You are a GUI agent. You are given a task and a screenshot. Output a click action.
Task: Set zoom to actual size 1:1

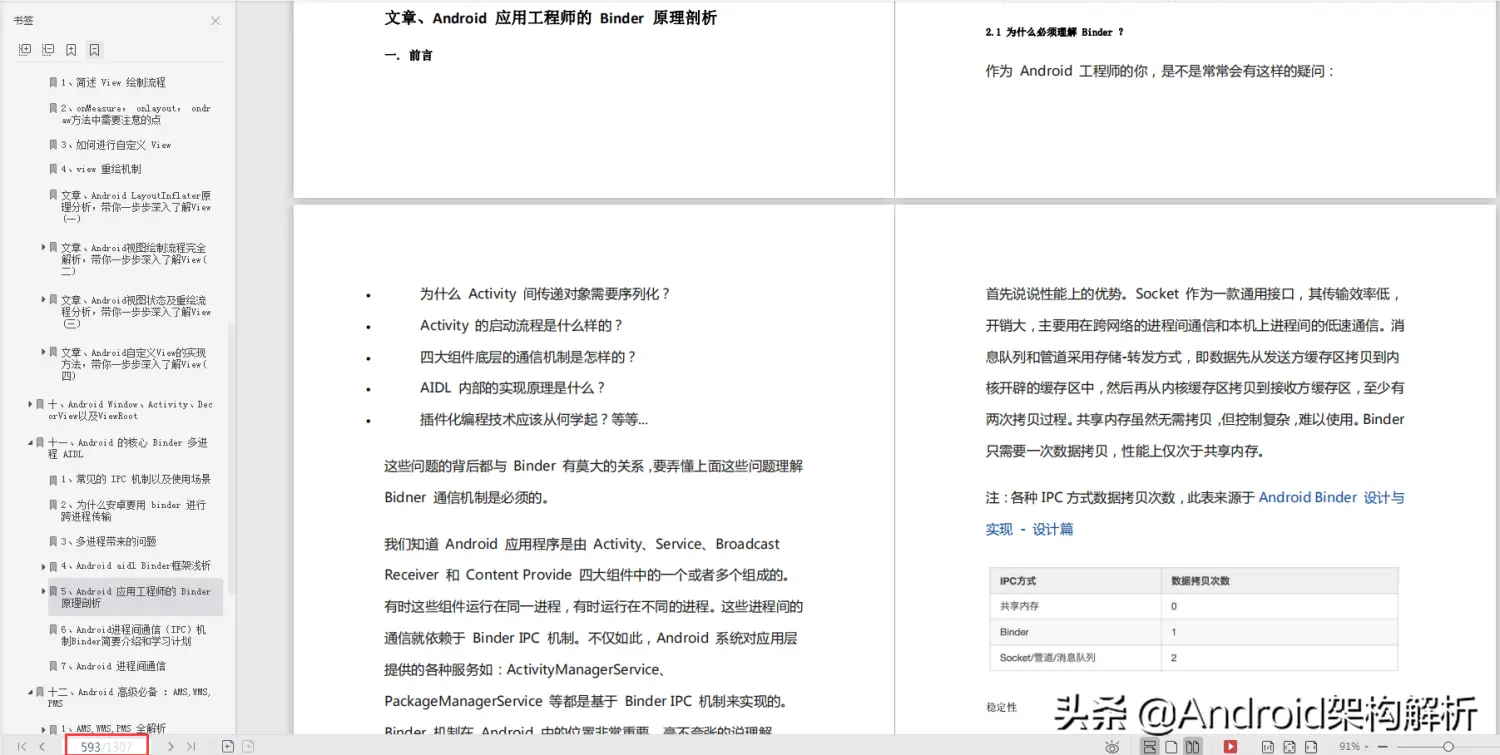click(1268, 747)
